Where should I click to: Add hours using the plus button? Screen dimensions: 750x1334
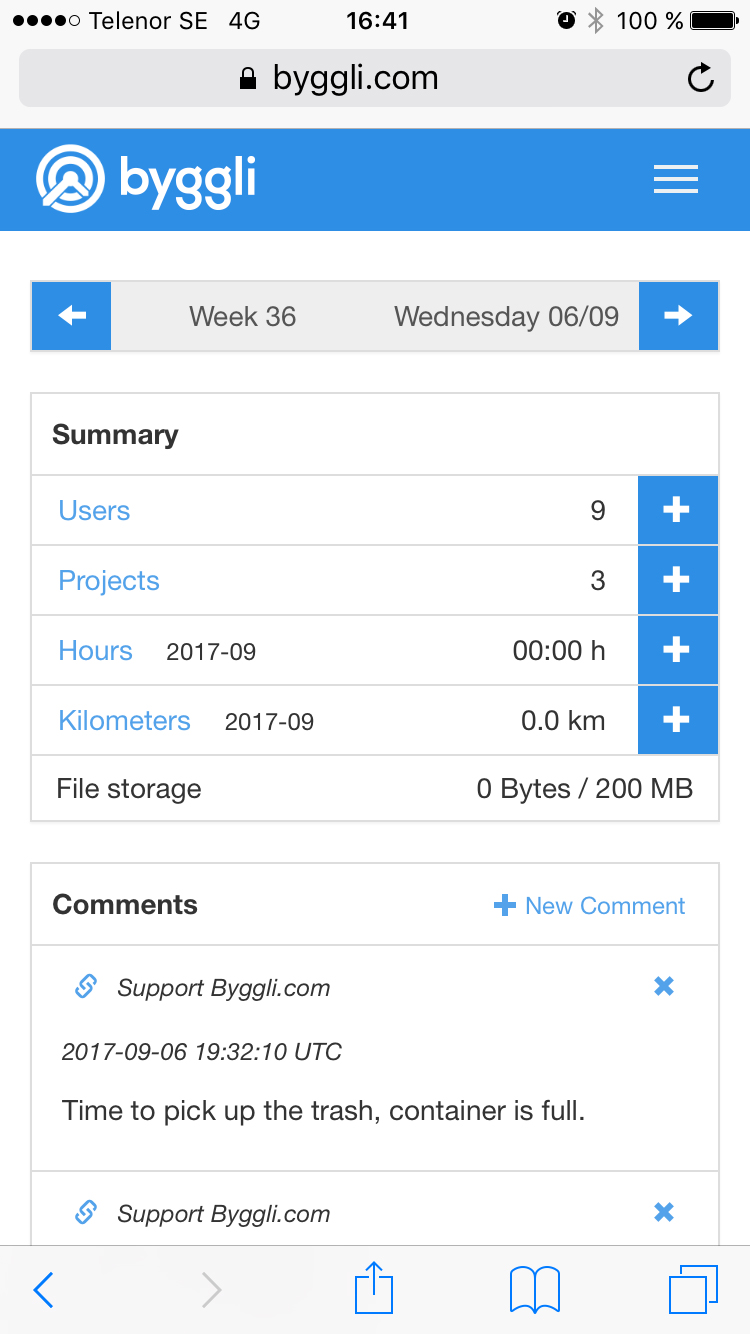(677, 650)
